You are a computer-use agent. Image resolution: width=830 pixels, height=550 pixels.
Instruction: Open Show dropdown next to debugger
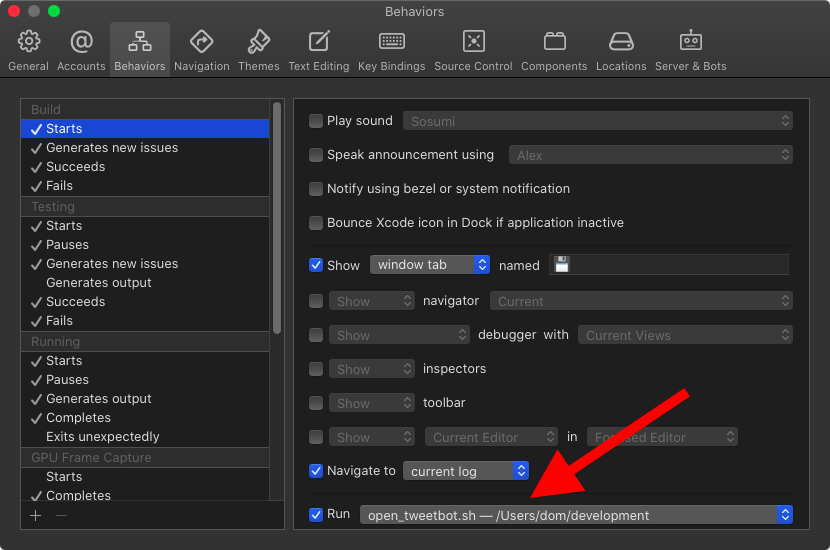pos(399,335)
